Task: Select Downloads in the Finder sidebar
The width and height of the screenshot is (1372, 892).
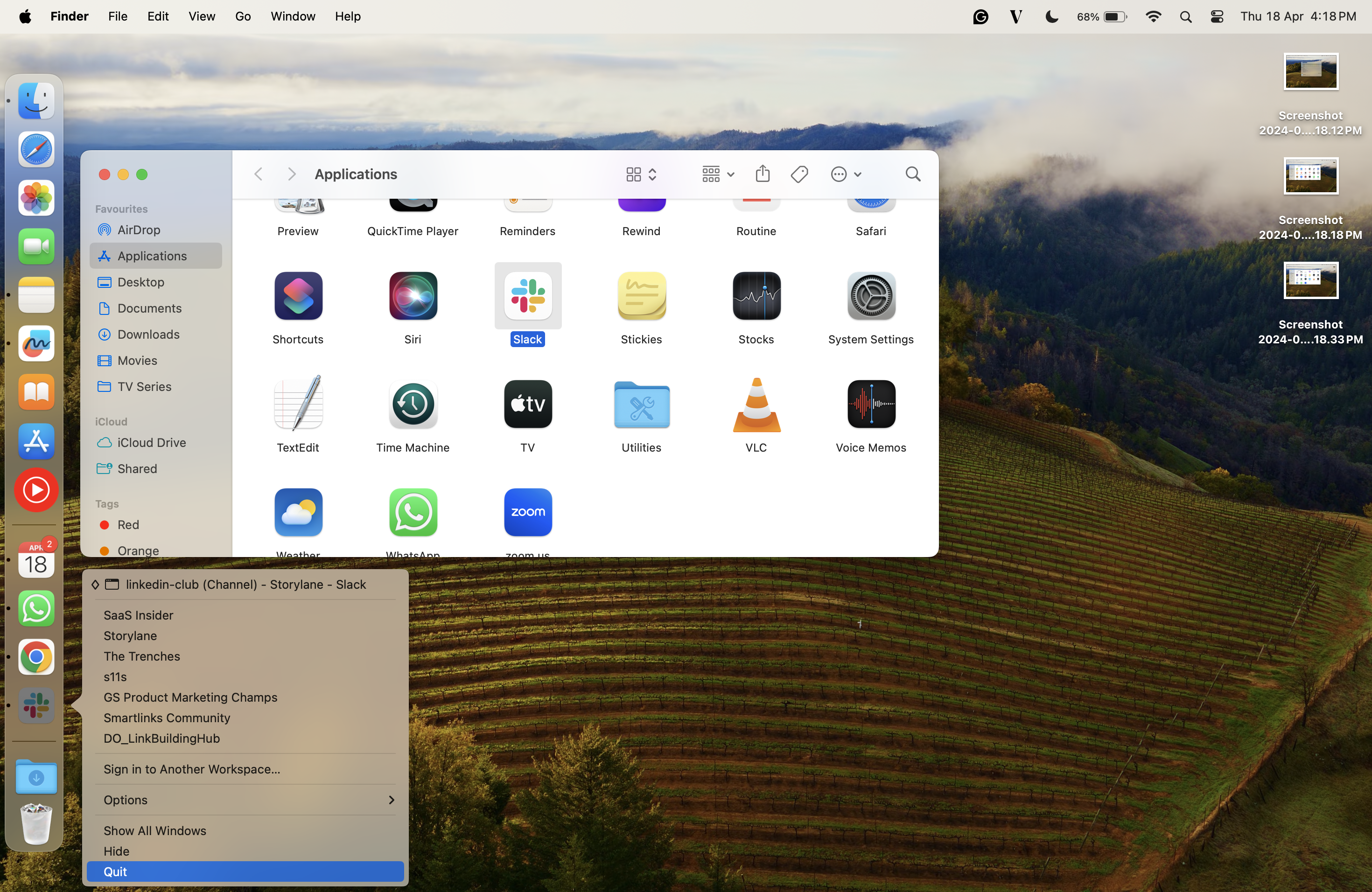Action: 148,334
